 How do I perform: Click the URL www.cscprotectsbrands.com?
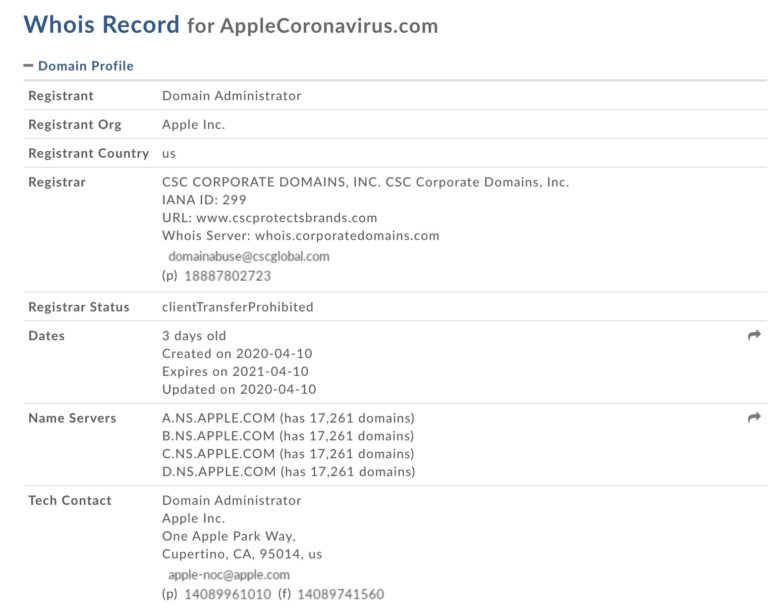click(287, 217)
